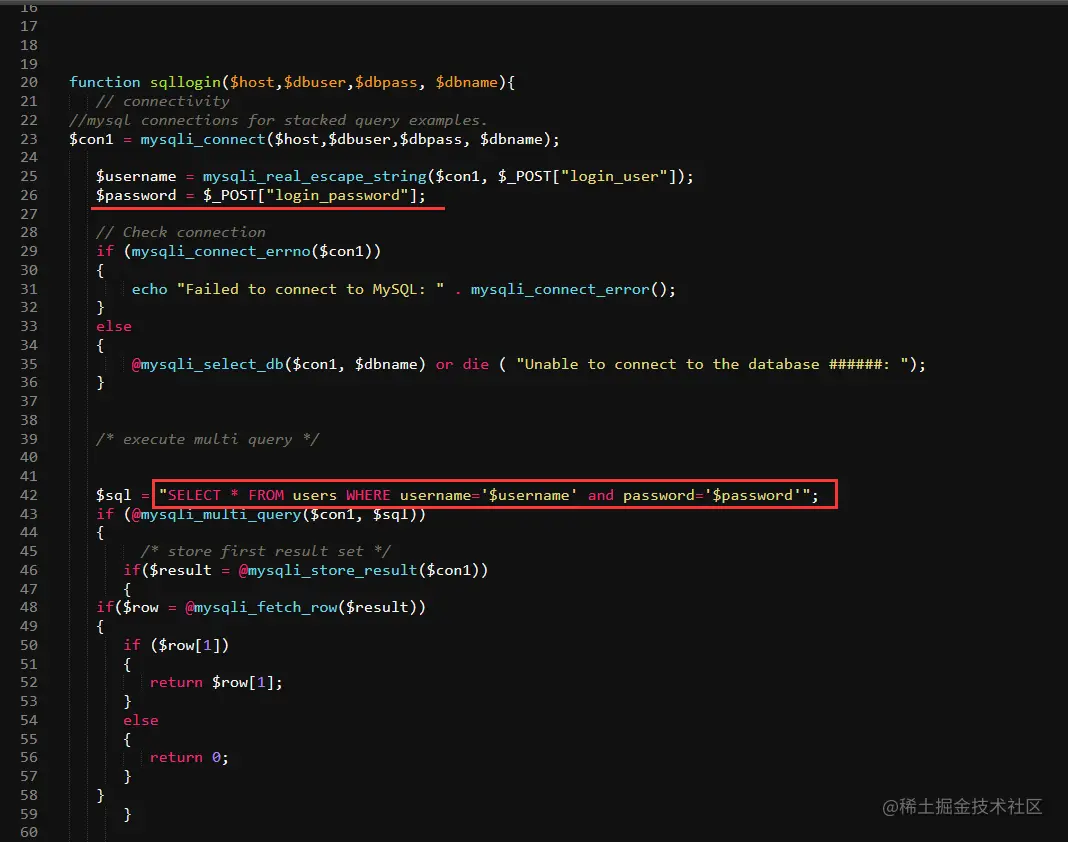Click the $sql variable on line 42

(113, 495)
